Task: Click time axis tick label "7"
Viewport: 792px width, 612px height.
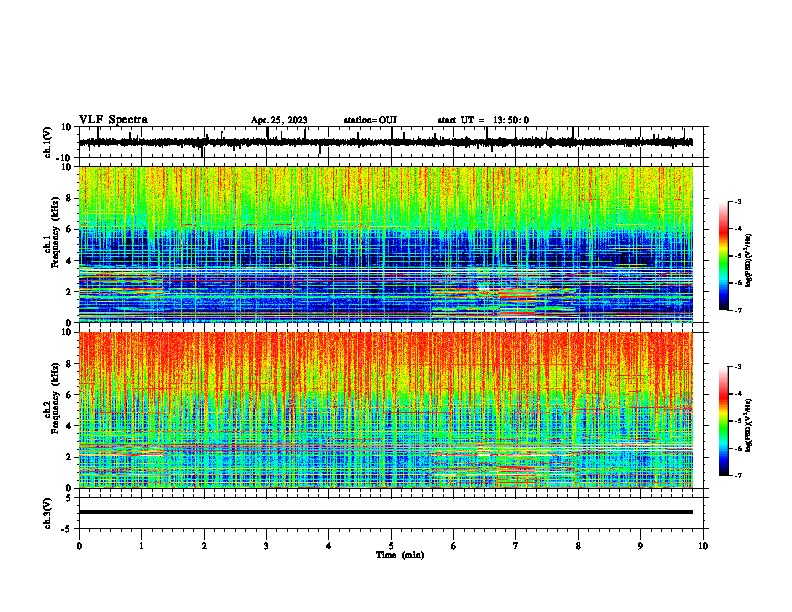Action: point(516,546)
